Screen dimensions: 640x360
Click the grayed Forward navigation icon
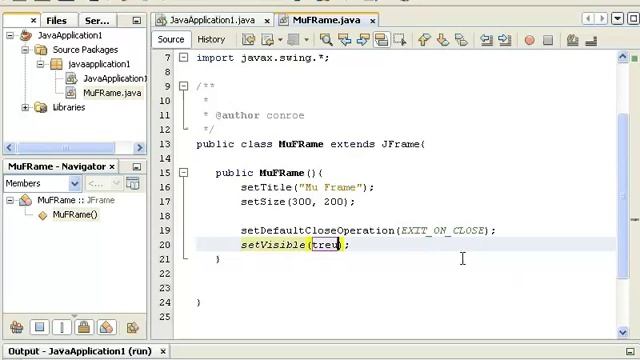(293, 40)
